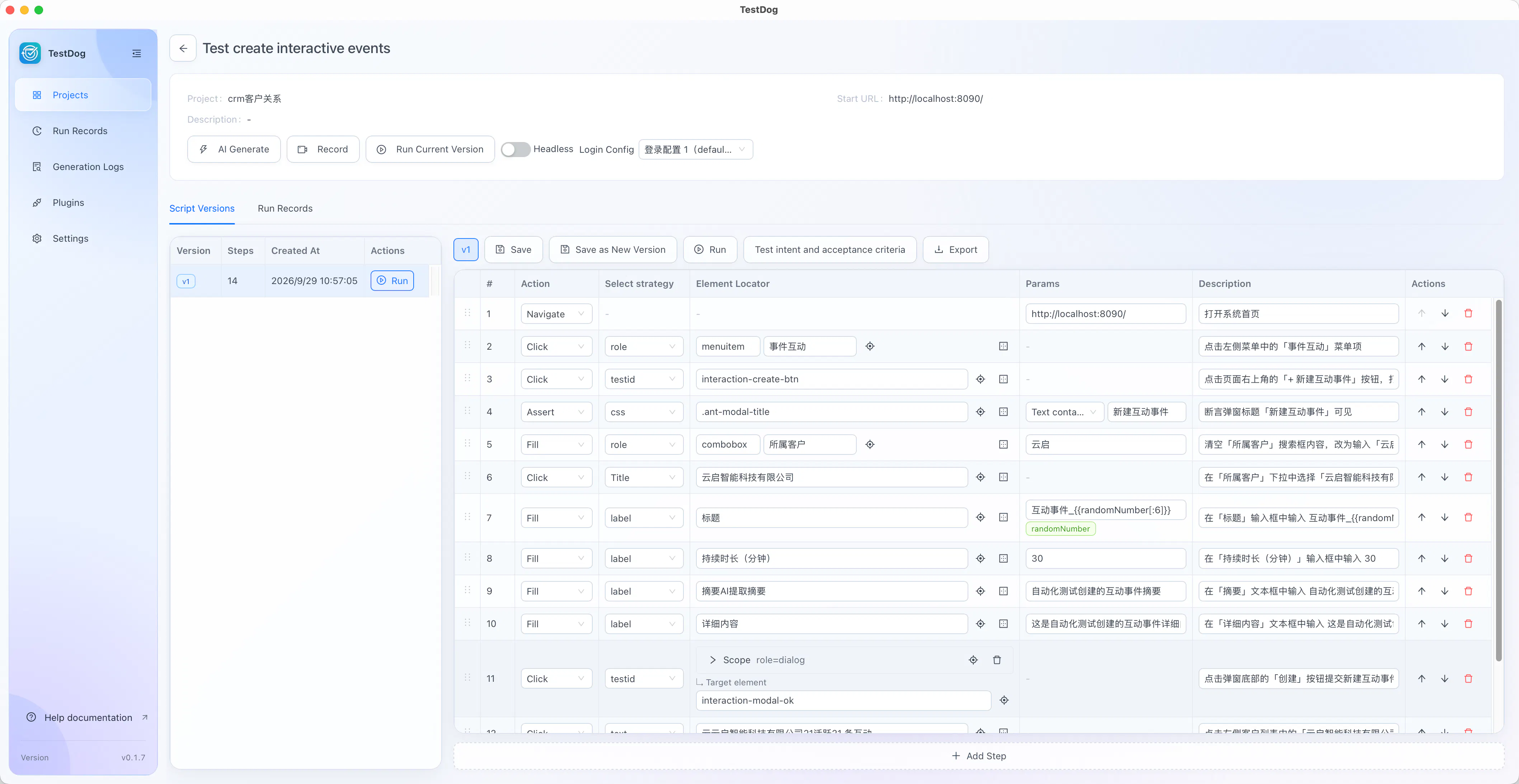Expand the Scope chevron in step 11
This screenshot has width=1519, height=784.
coord(713,660)
